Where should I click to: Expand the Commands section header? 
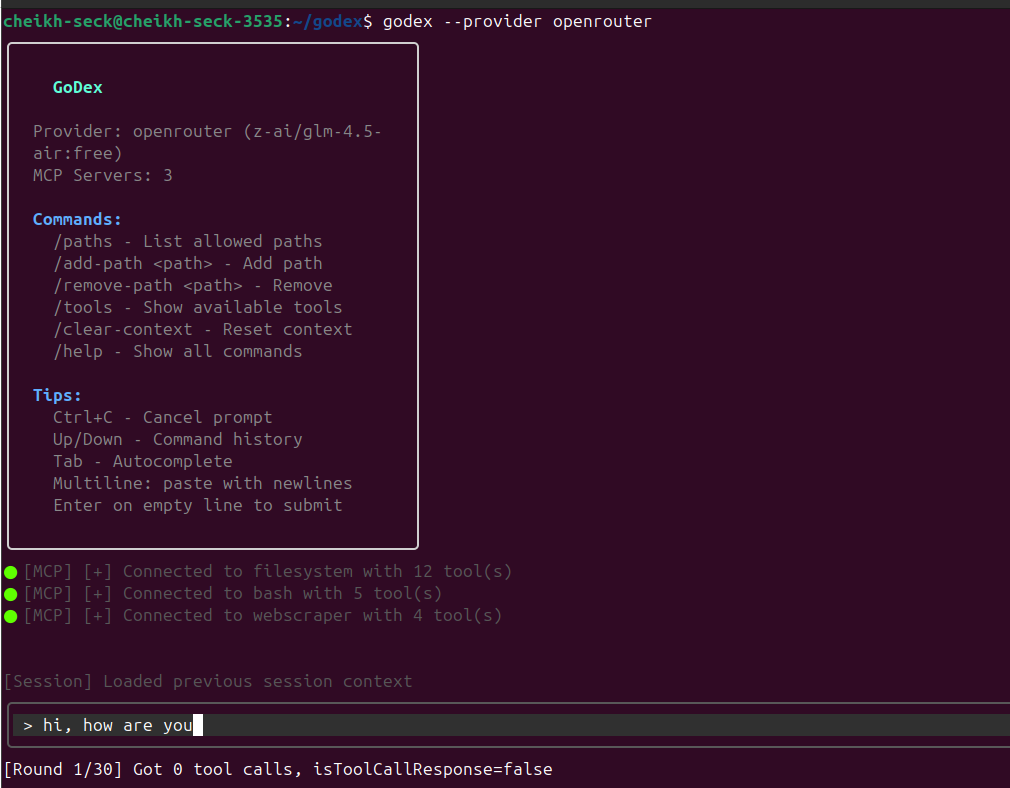(x=77, y=219)
